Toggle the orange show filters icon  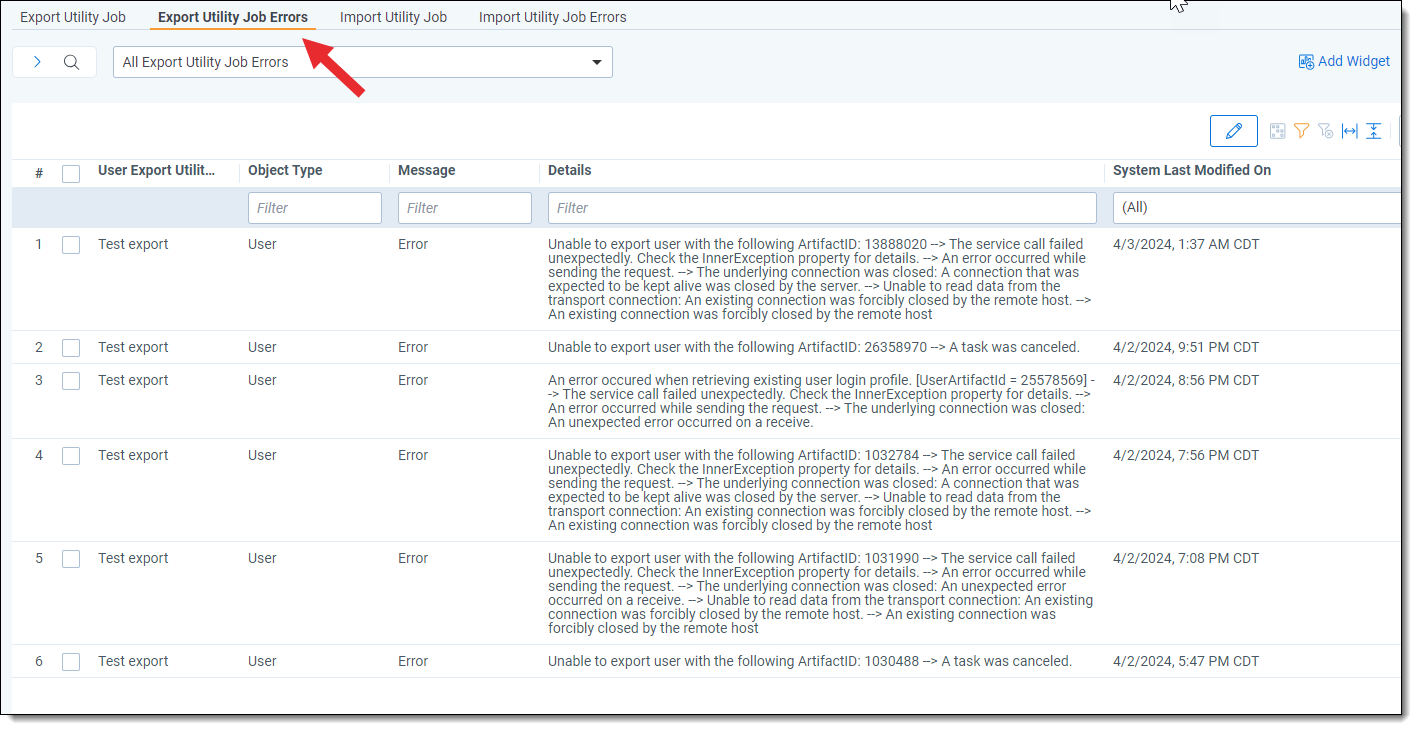pyautogui.click(x=1301, y=131)
